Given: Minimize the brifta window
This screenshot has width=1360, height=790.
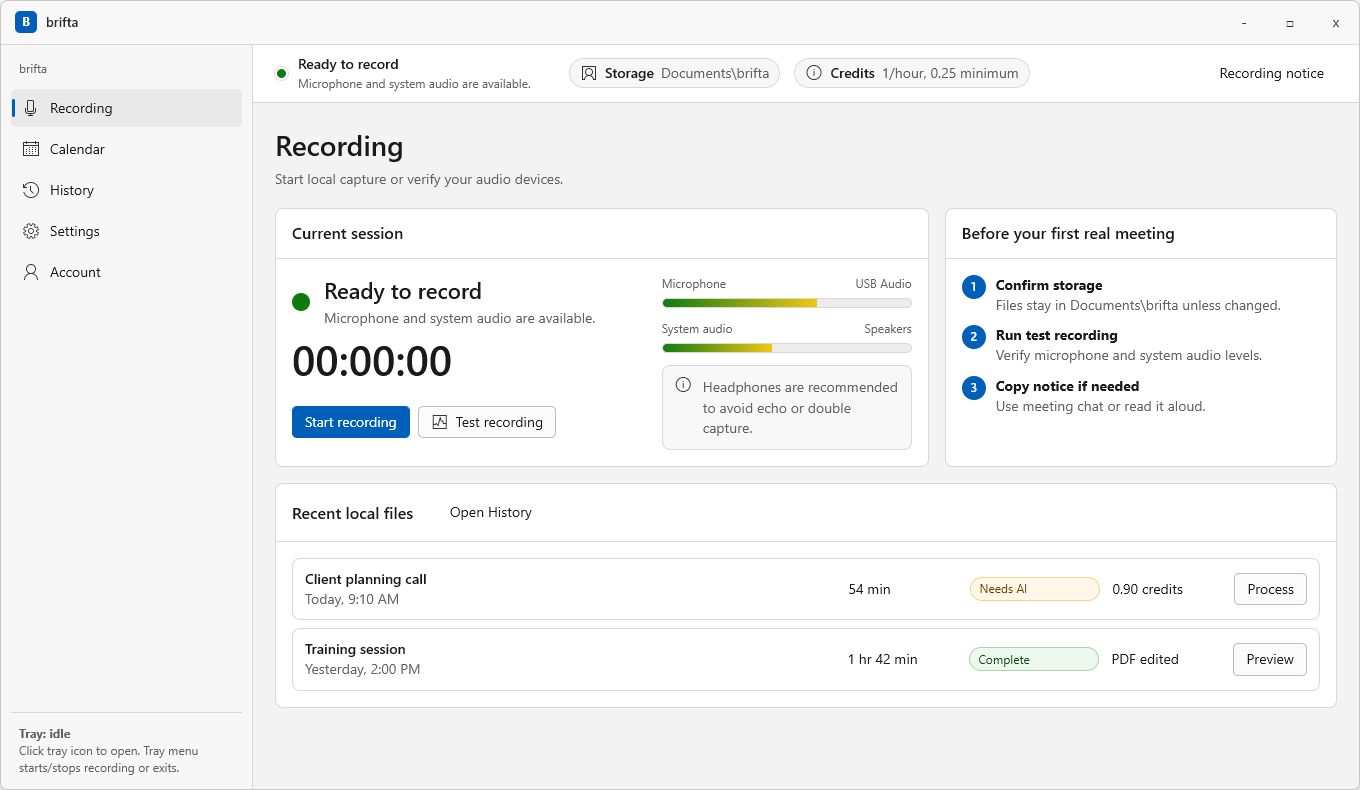Looking at the screenshot, I should (x=1244, y=22).
